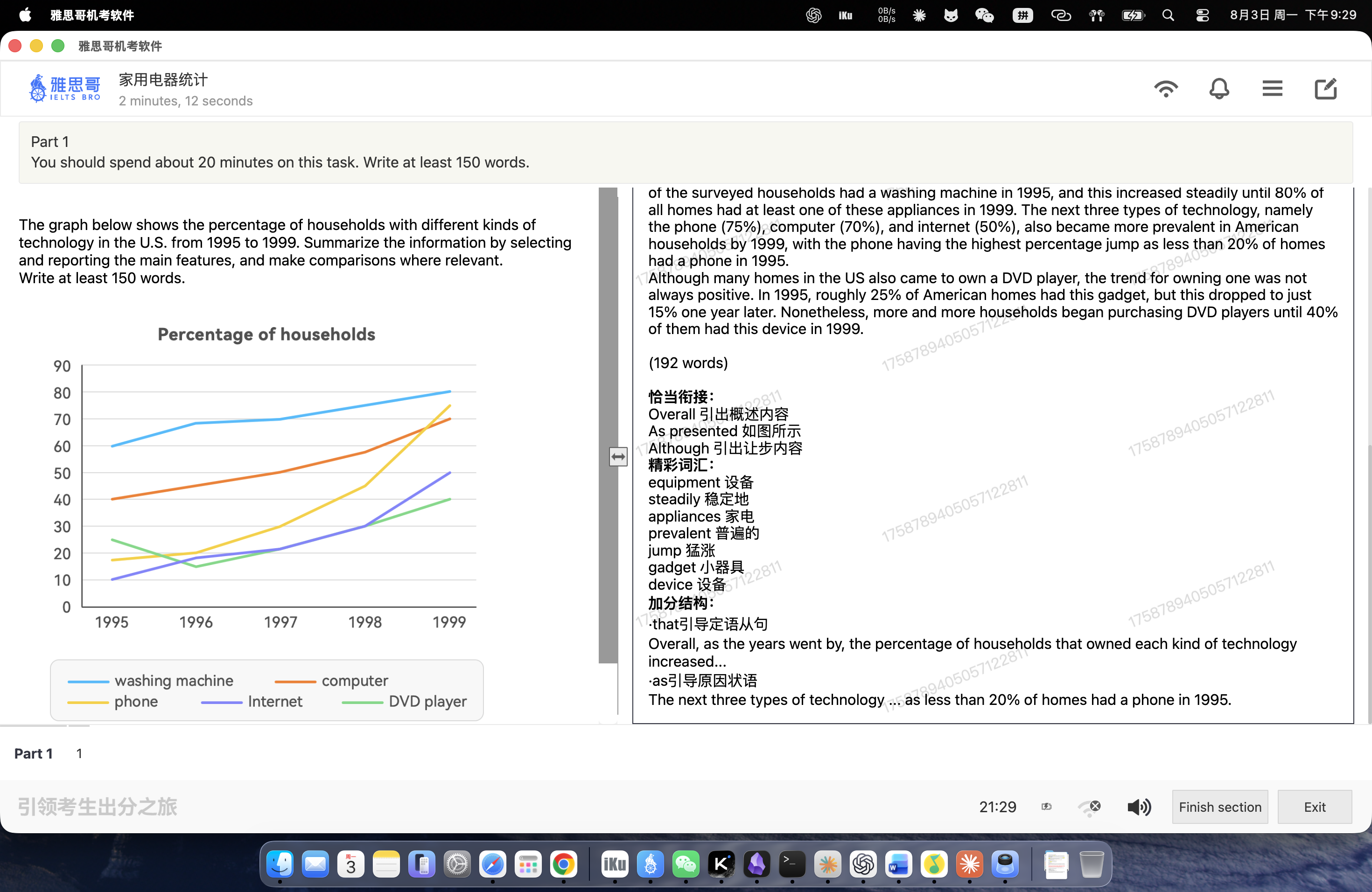Click the AirPods menu bar icon

pyautogui.click(x=1097, y=15)
